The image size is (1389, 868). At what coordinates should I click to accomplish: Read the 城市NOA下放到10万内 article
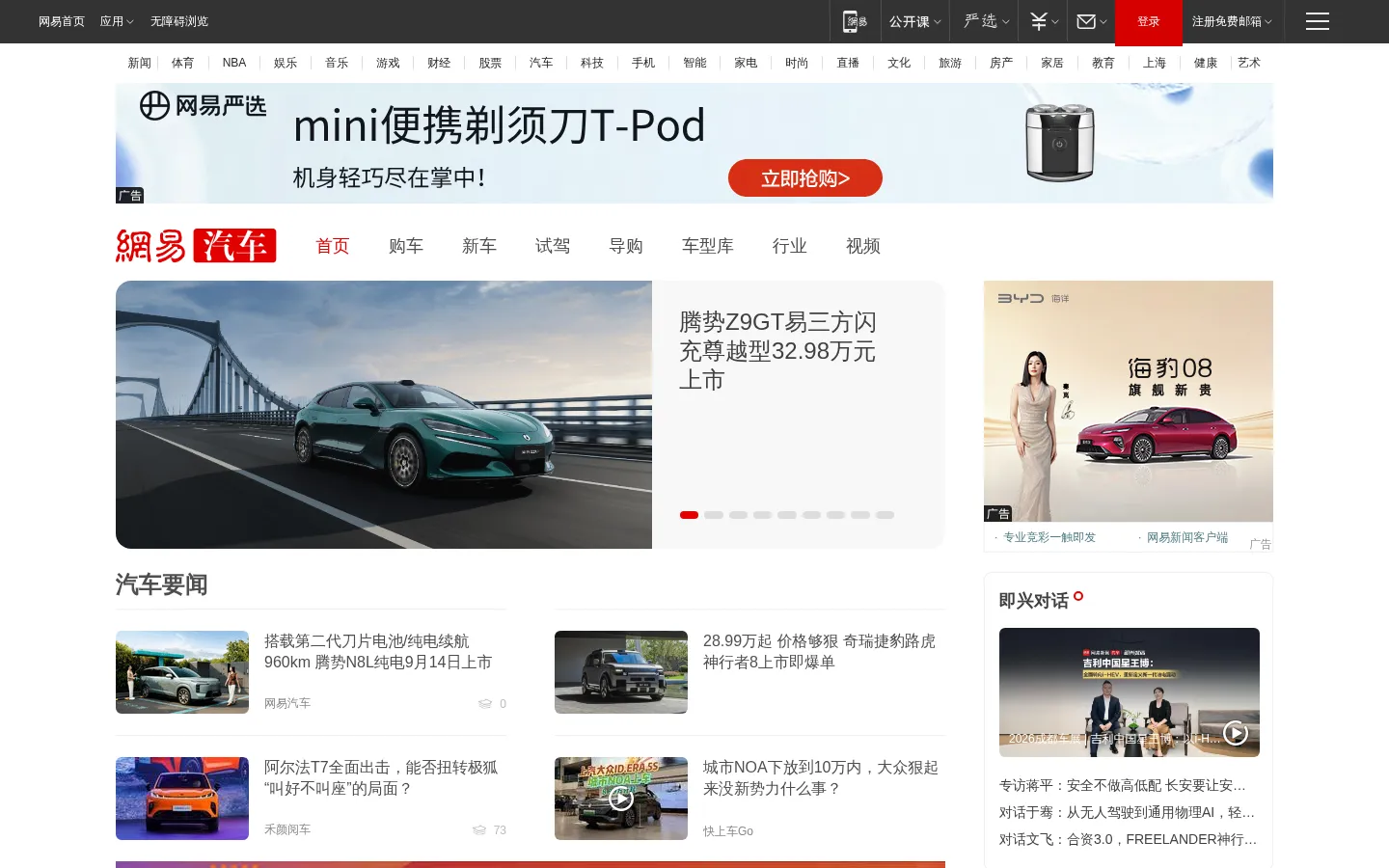pyautogui.click(x=821, y=778)
